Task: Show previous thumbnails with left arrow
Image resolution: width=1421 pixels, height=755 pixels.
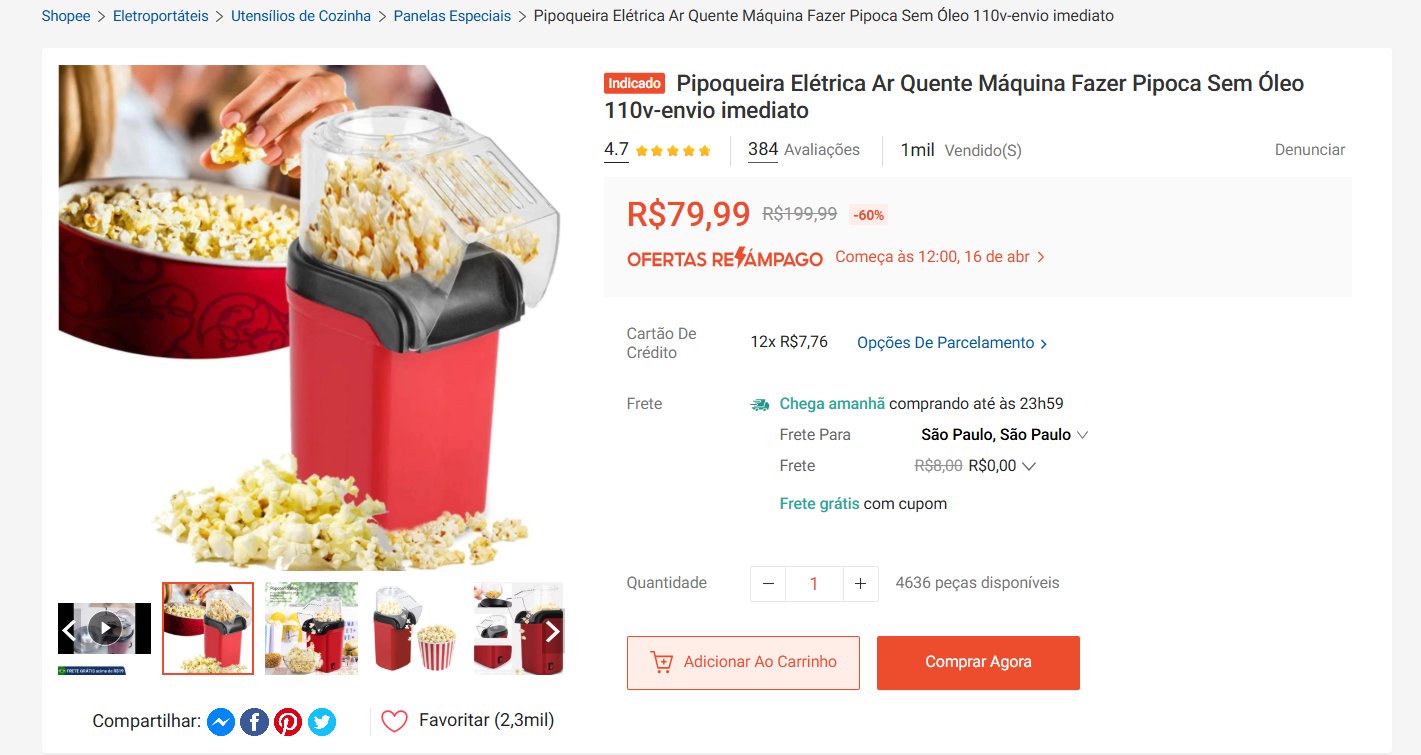Action: click(x=69, y=631)
